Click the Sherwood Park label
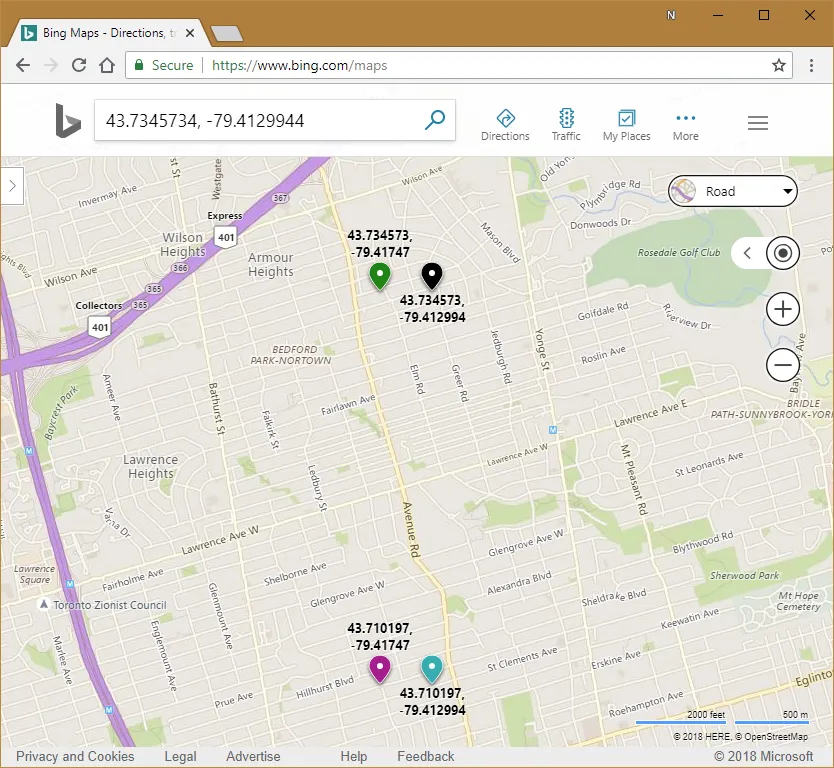The height and width of the screenshot is (768, 834). [745, 575]
